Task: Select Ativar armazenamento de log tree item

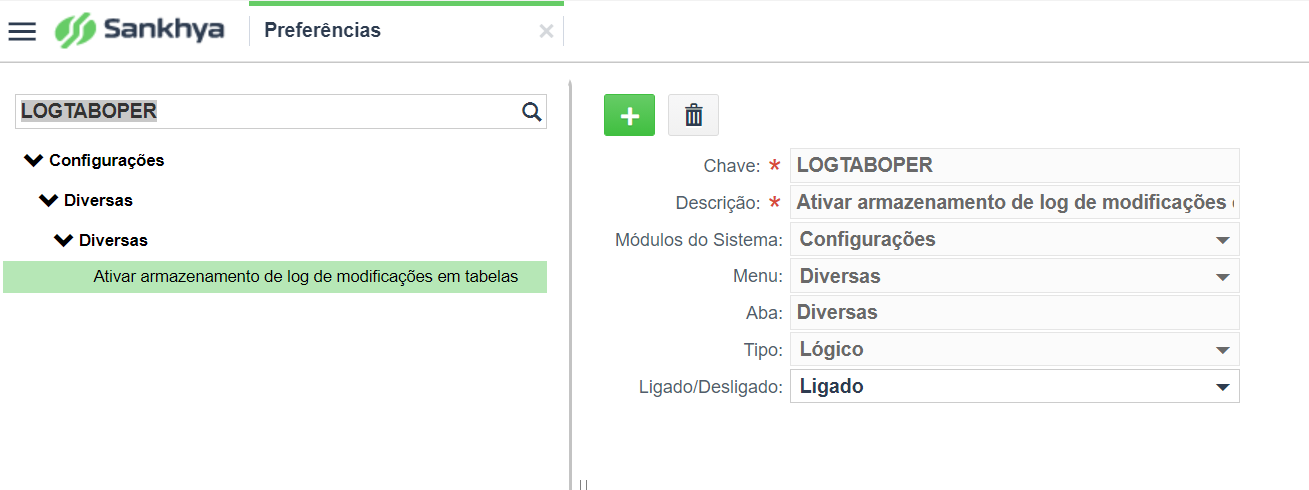Action: click(x=275, y=277)
